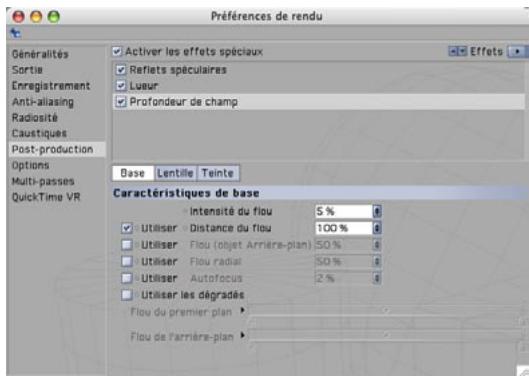
Task: Click Flou objet Arrière-plan stepper arrows
Action: [377, 245]
